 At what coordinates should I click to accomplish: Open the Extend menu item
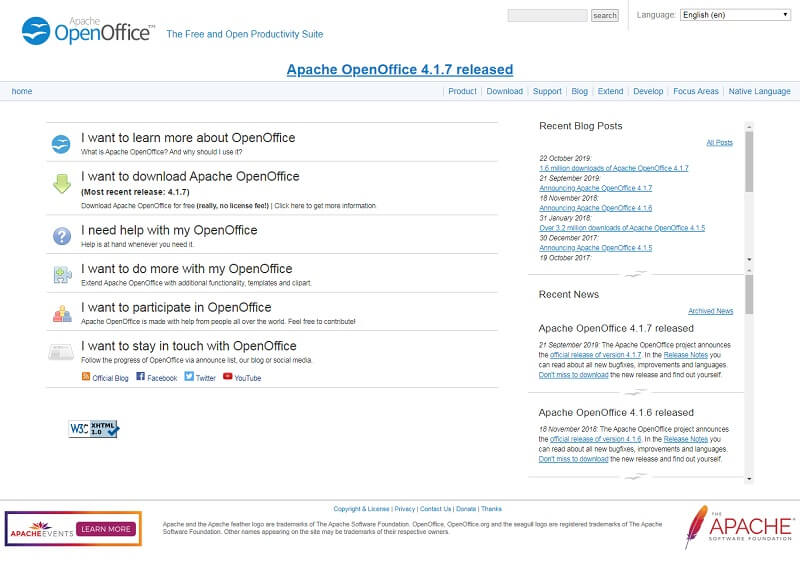coord(610,91)
